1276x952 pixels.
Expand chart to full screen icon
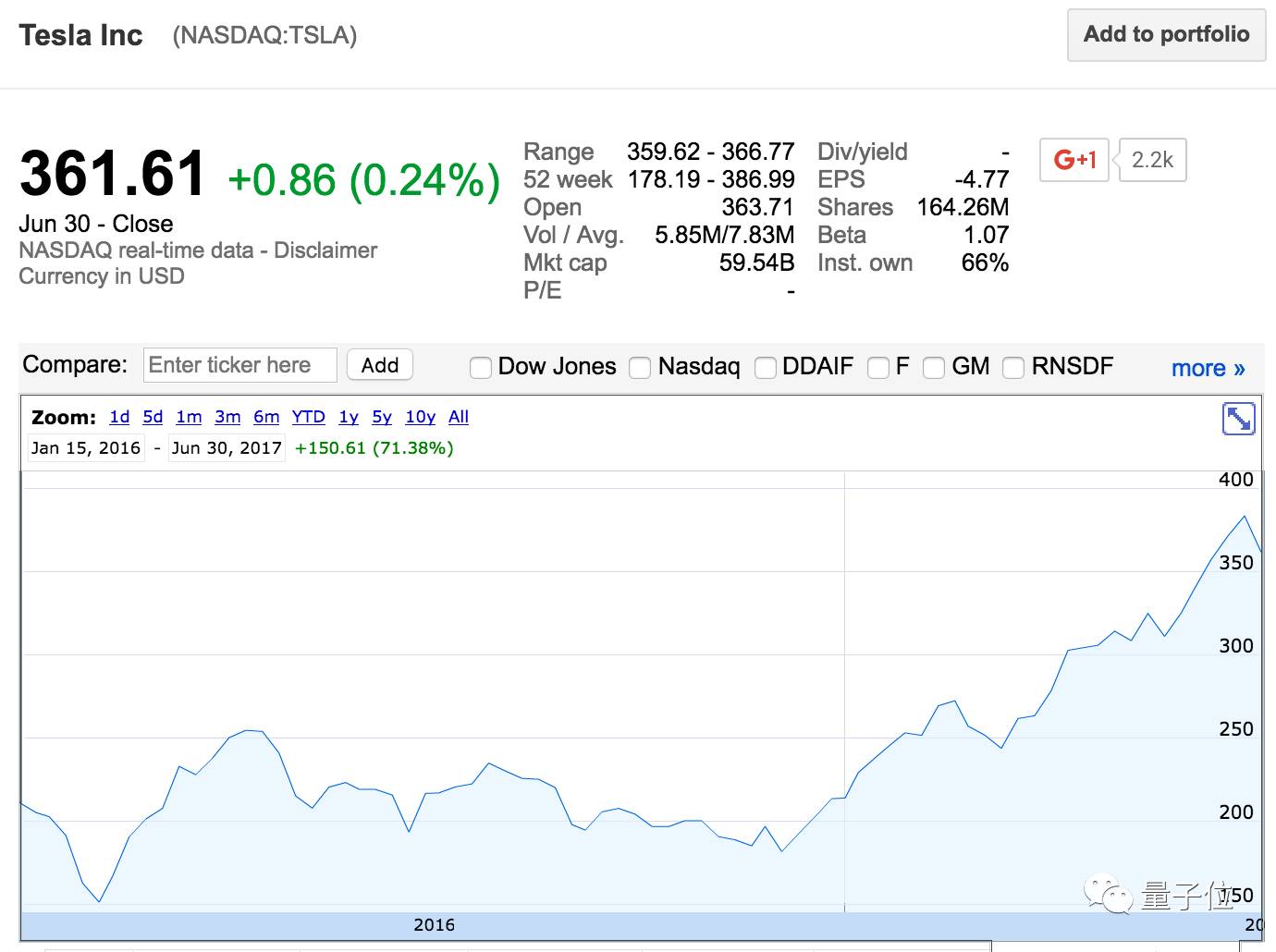1238,419
